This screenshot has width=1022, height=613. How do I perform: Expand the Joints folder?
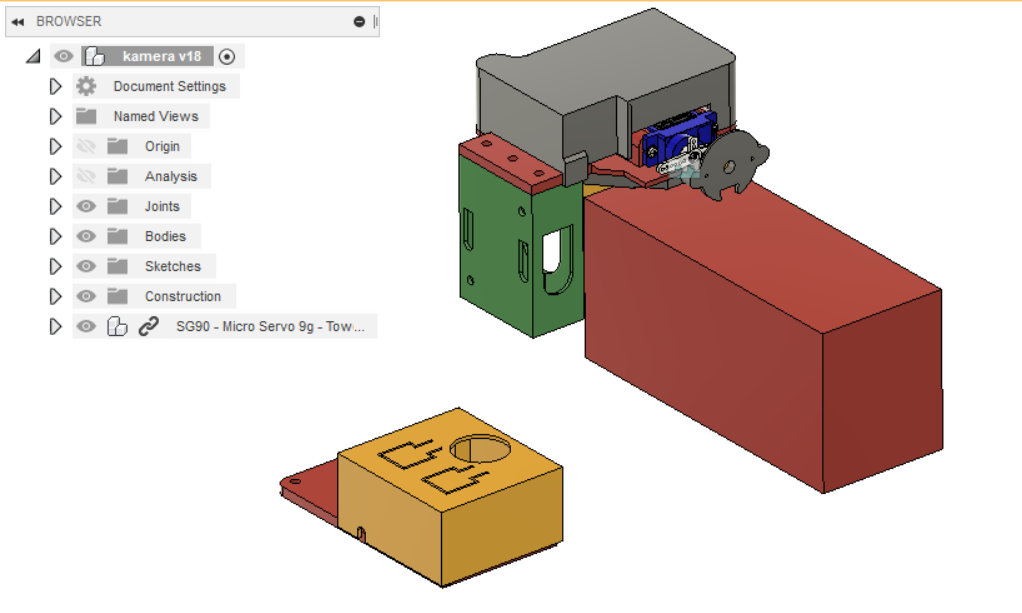tap(55, 206)
